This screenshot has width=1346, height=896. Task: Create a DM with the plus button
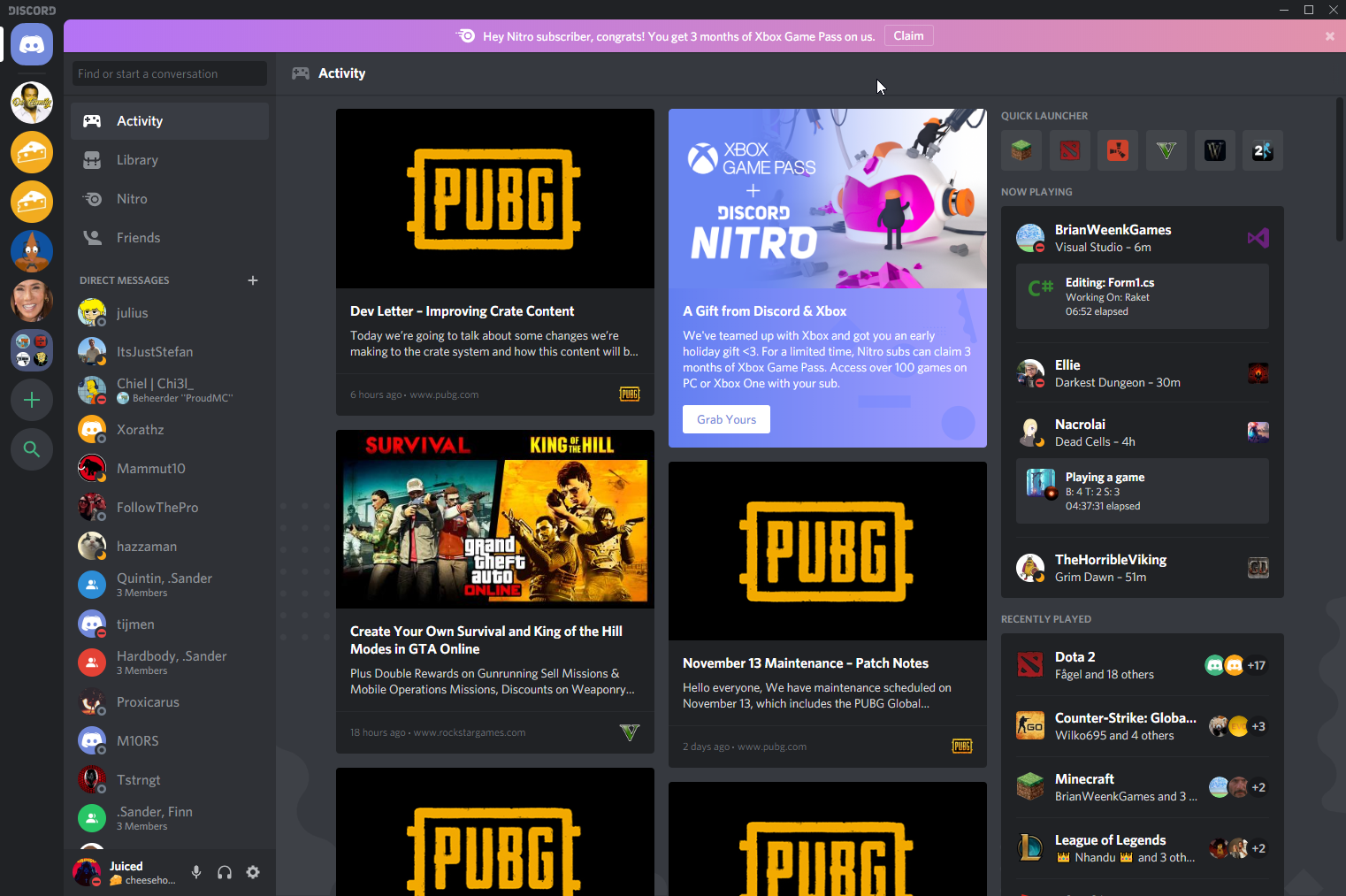click(253, 280)
